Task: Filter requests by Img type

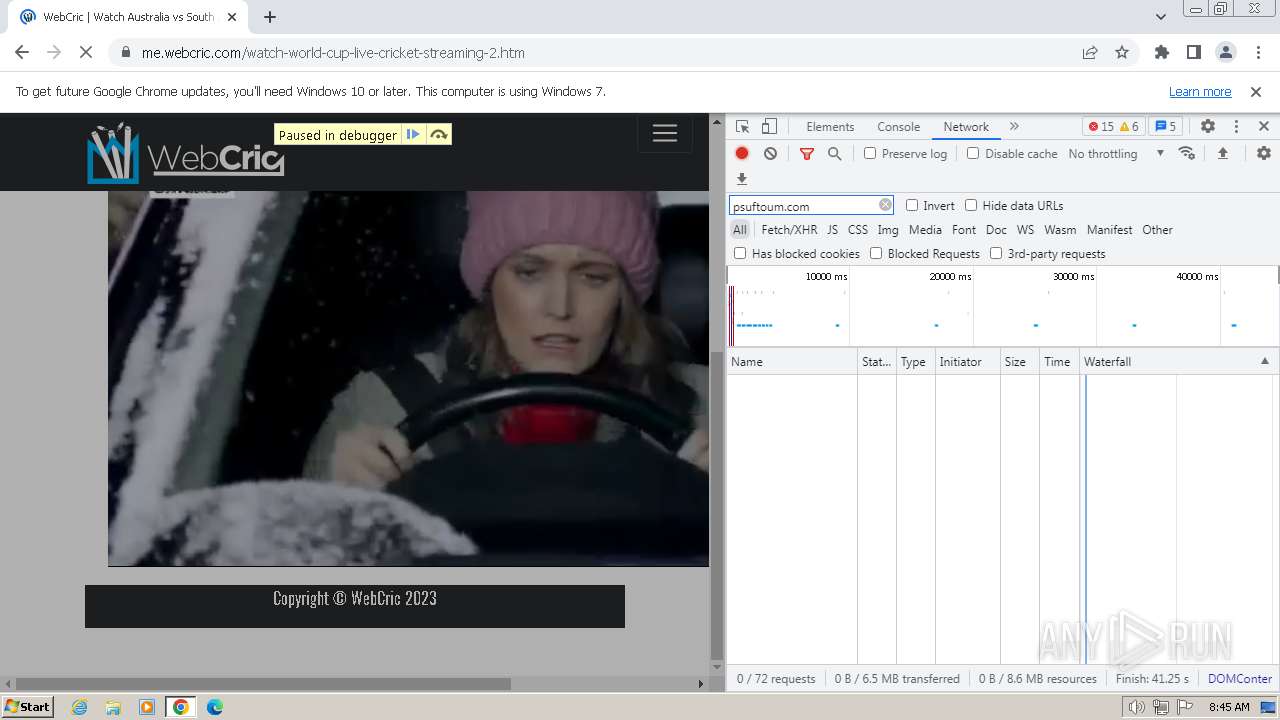Action: pos(888,230)
